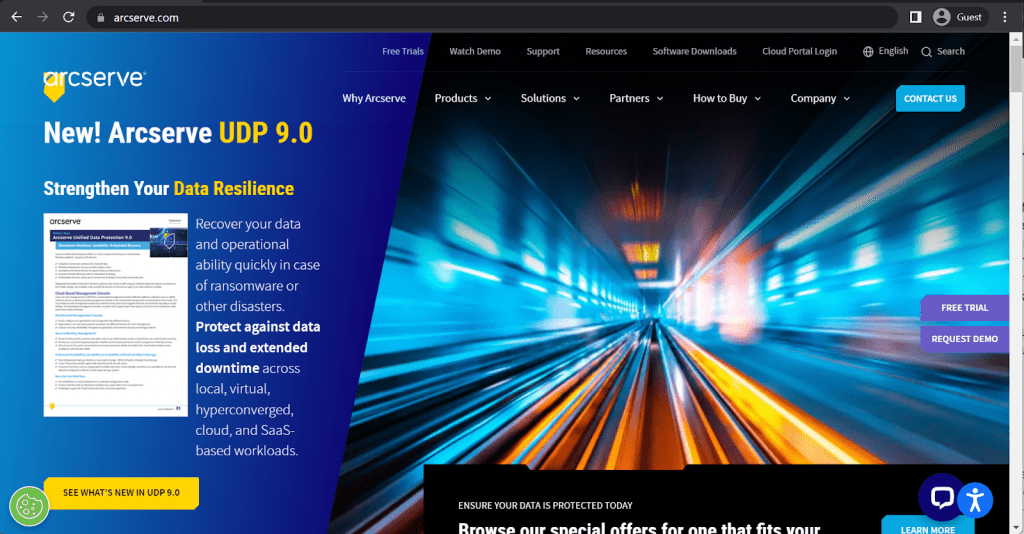Click See What's New in UDP 9.0
The image size is (1024, 534).
(121, 493)
